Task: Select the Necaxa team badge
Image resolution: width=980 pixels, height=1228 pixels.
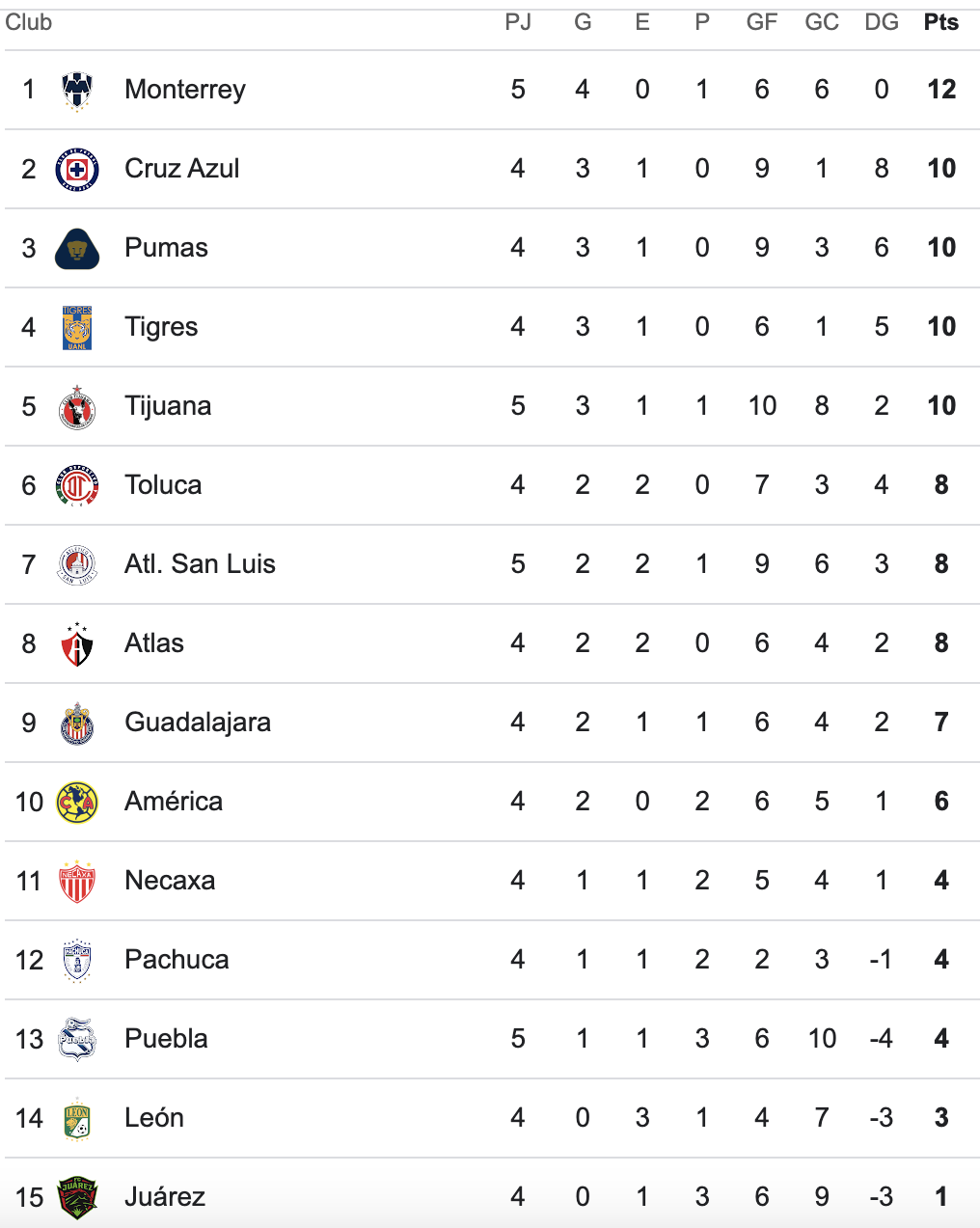Action: [x=77, y=882]
